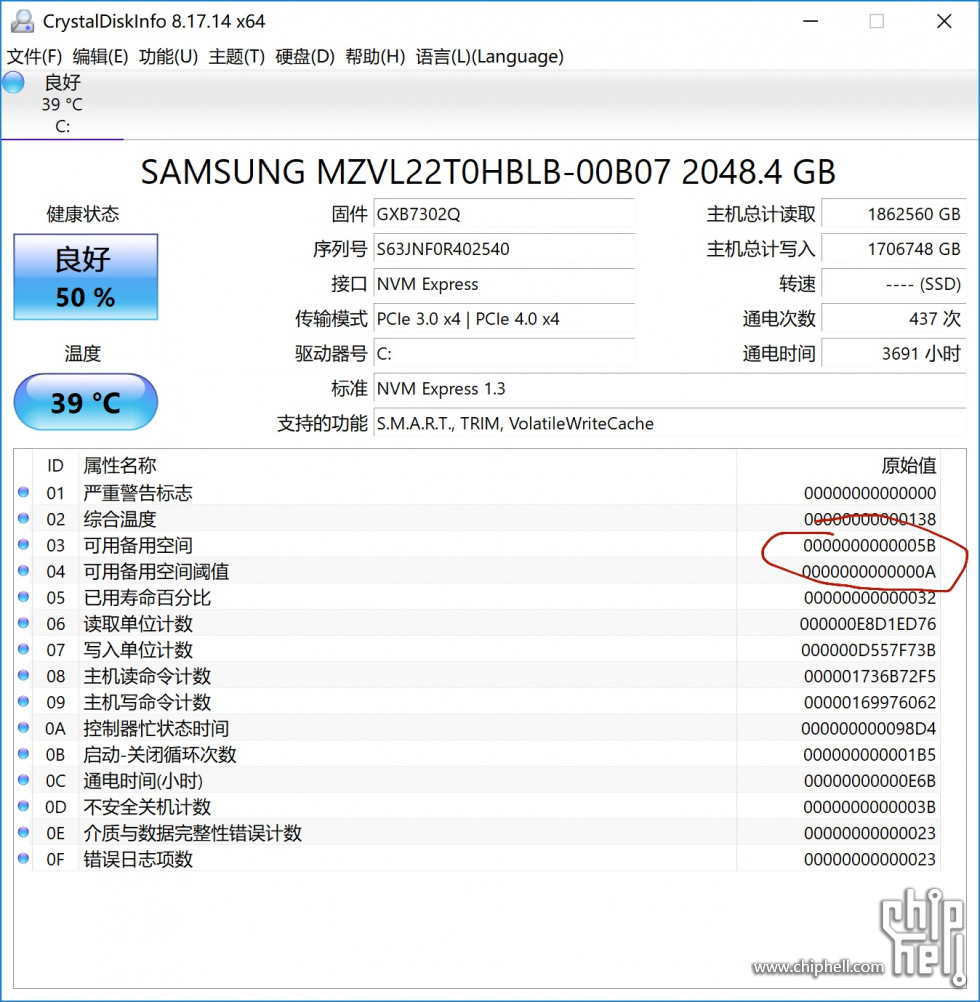Viewport: 980px width, 1002px height.
Task: Click status dot for row 07 写入单位计数
Action: [x=24, y=649]
